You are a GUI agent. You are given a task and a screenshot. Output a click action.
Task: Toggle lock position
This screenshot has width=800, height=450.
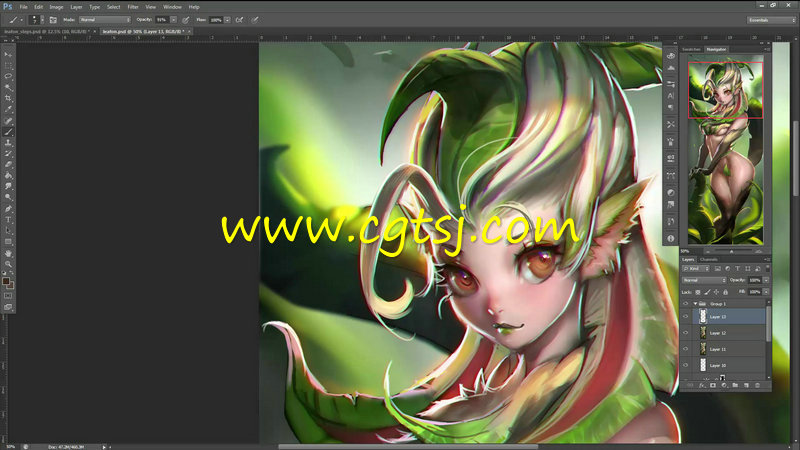tap(716, 292)
